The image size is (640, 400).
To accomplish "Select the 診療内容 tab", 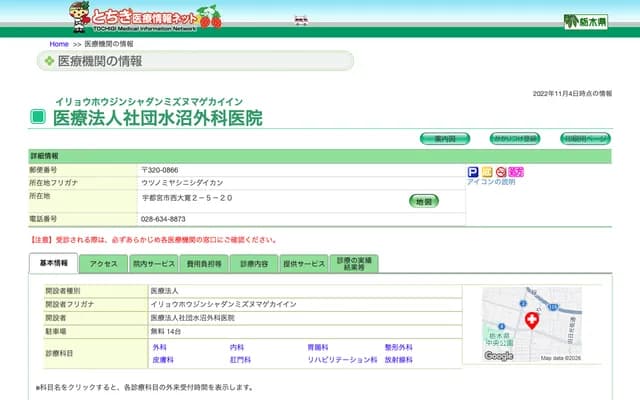I will (x=254, y=264).
